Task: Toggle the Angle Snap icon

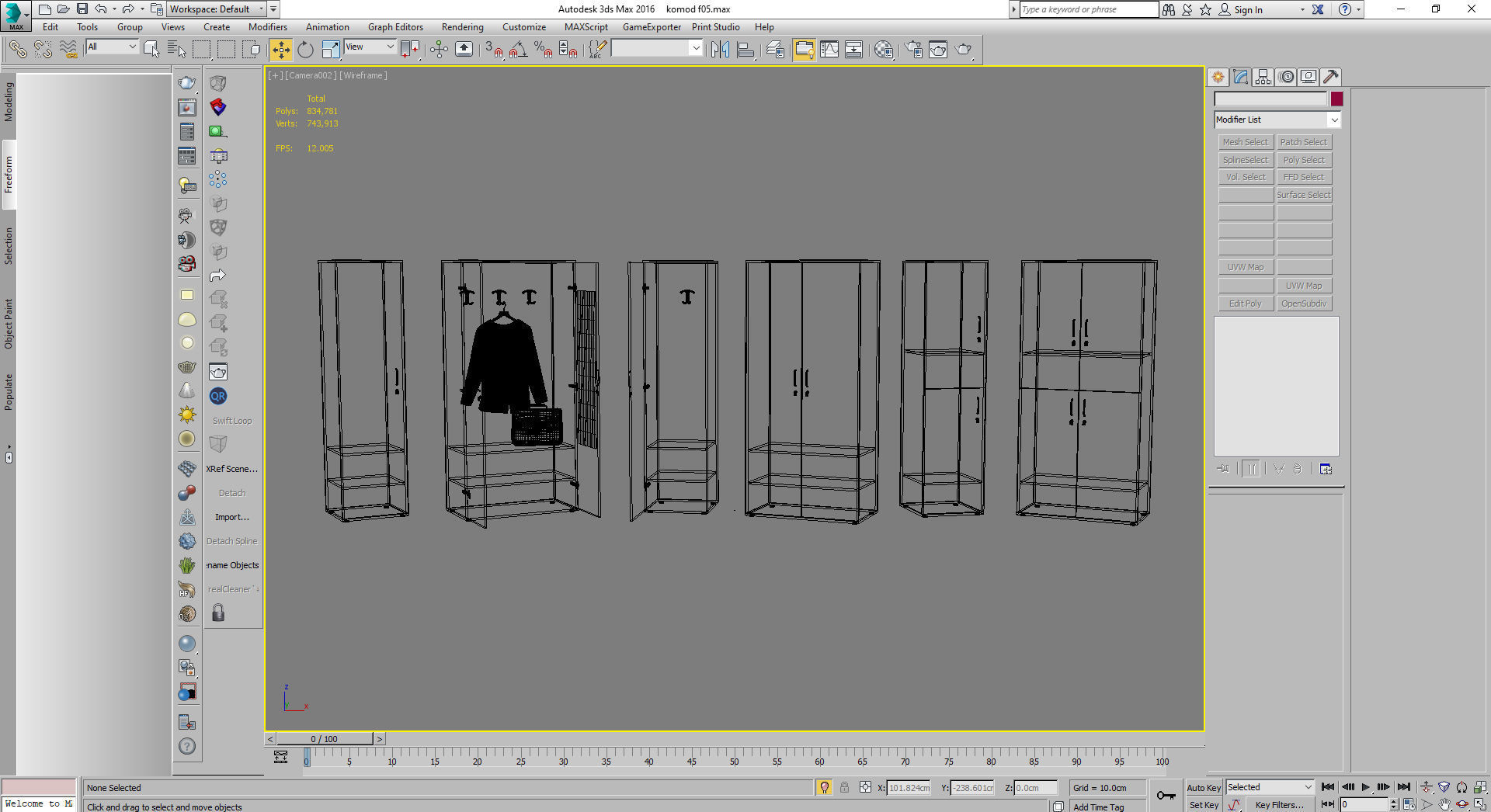Action: [x=519, y=50]
